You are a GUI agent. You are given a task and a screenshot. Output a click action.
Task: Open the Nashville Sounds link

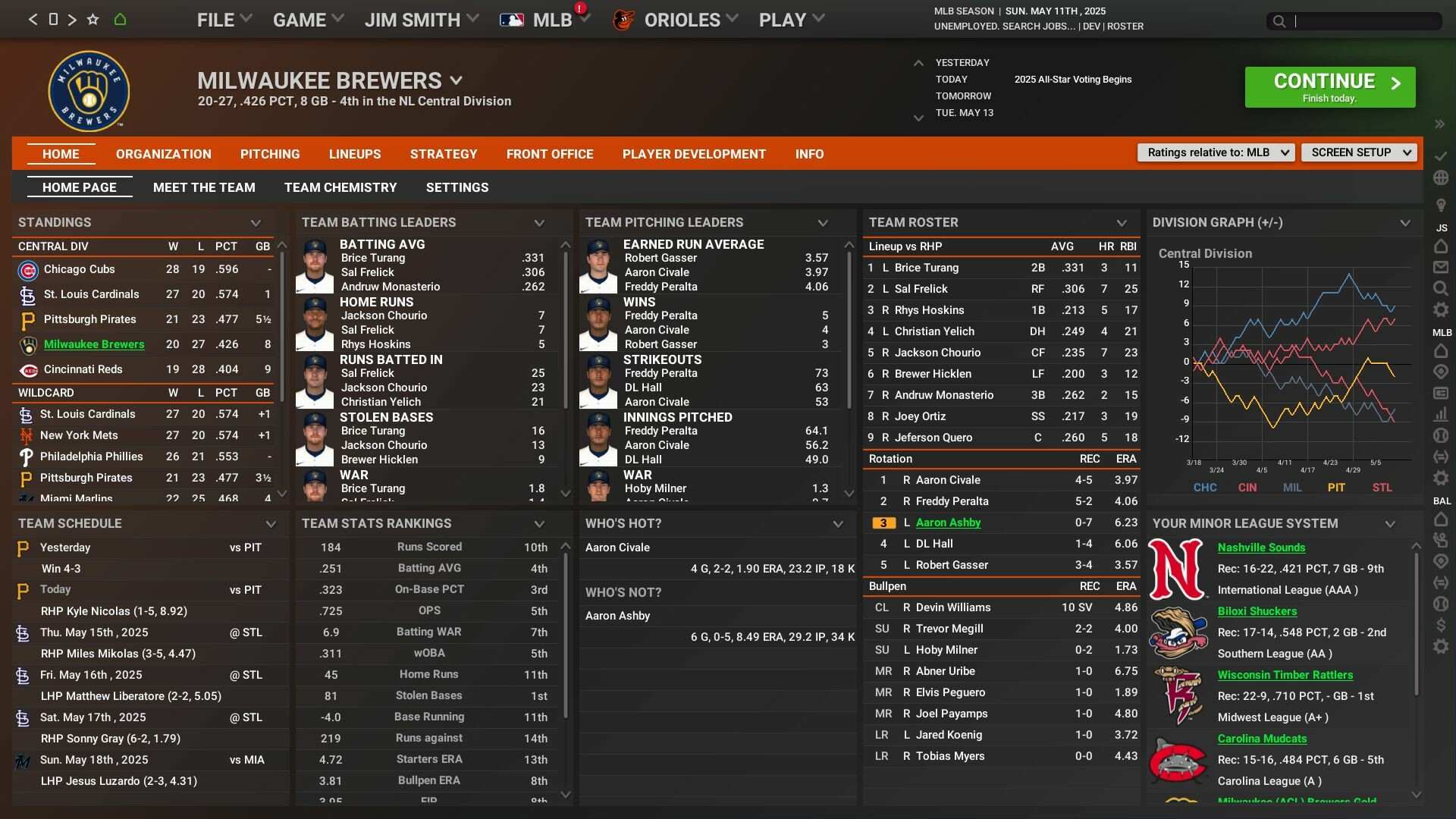click(x=1261, y=548)
